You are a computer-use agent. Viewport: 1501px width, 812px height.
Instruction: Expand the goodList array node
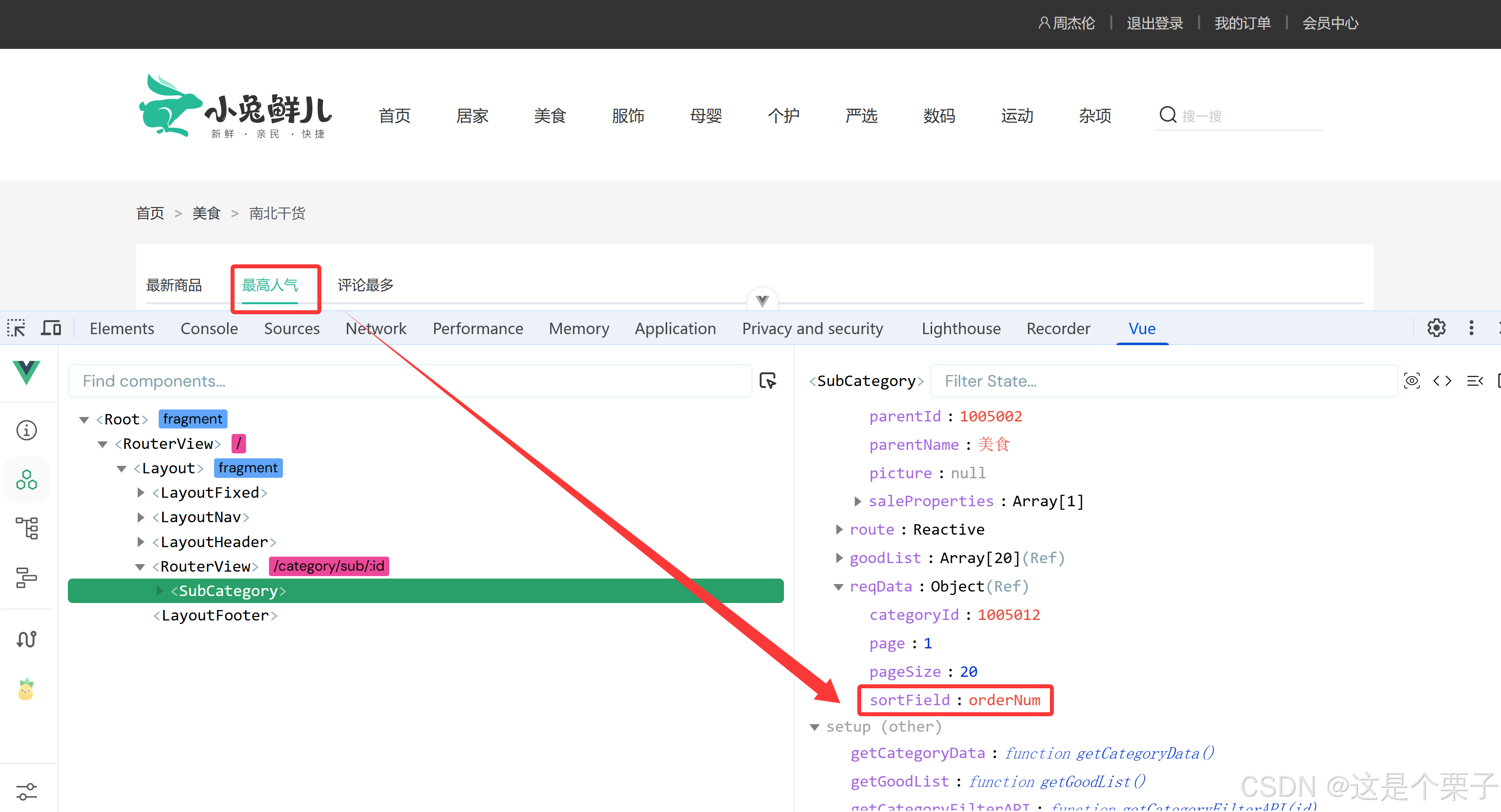pos(838,558)
